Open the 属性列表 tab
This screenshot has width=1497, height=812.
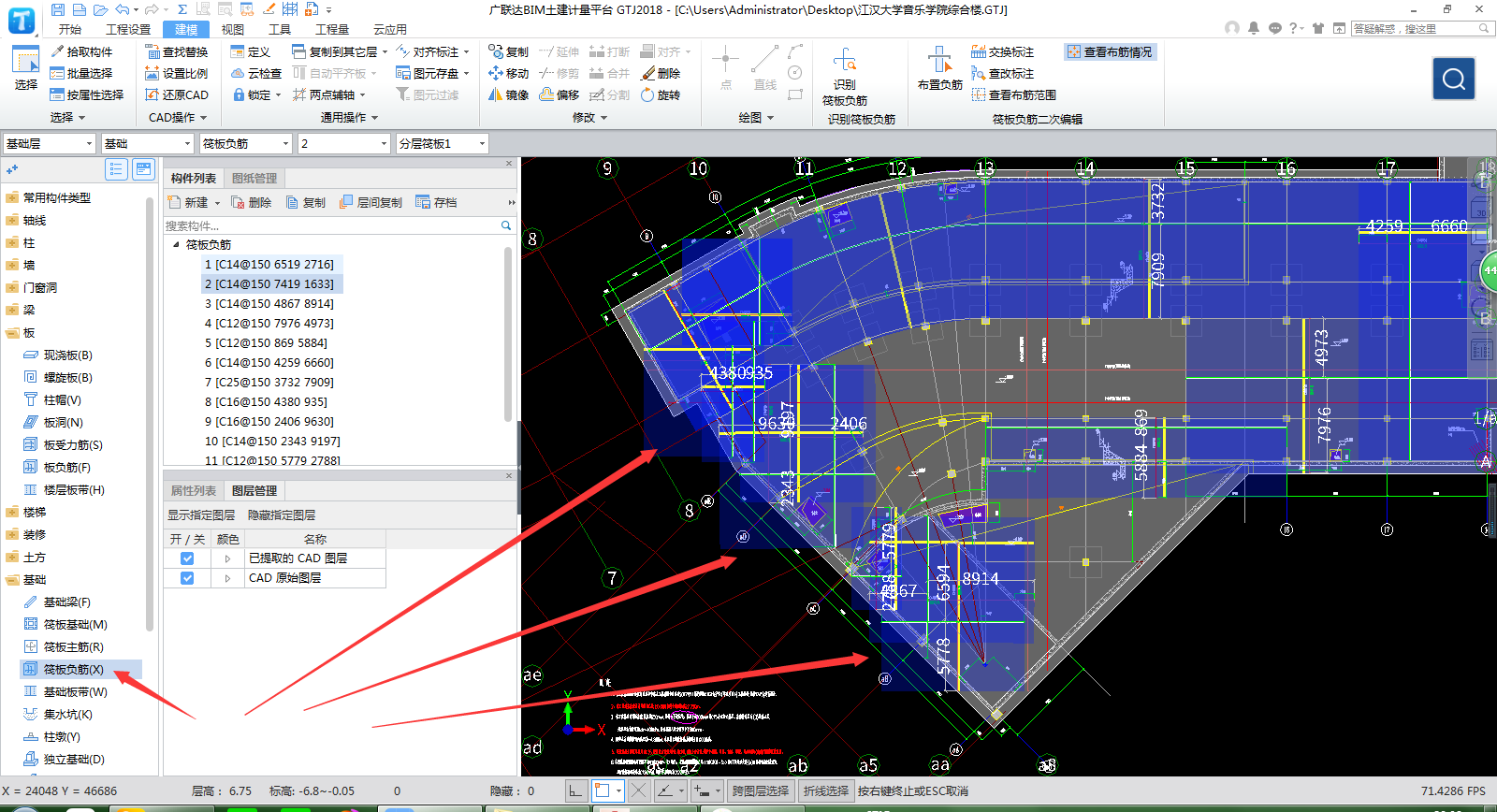[193, 490]
